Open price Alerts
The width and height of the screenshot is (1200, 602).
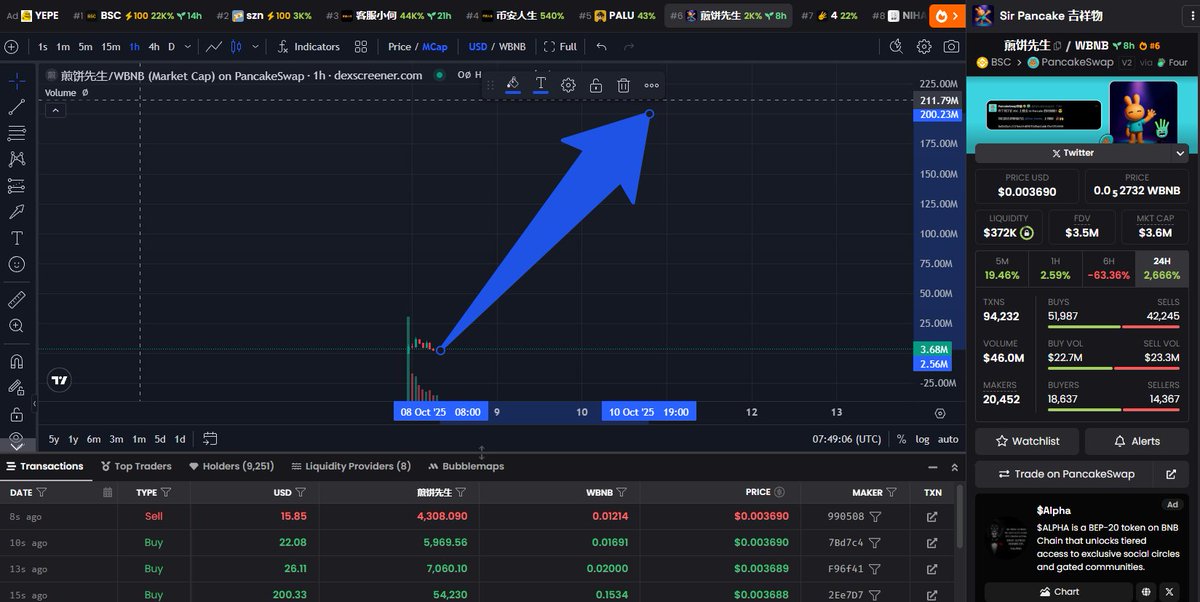click(1136, 440)
